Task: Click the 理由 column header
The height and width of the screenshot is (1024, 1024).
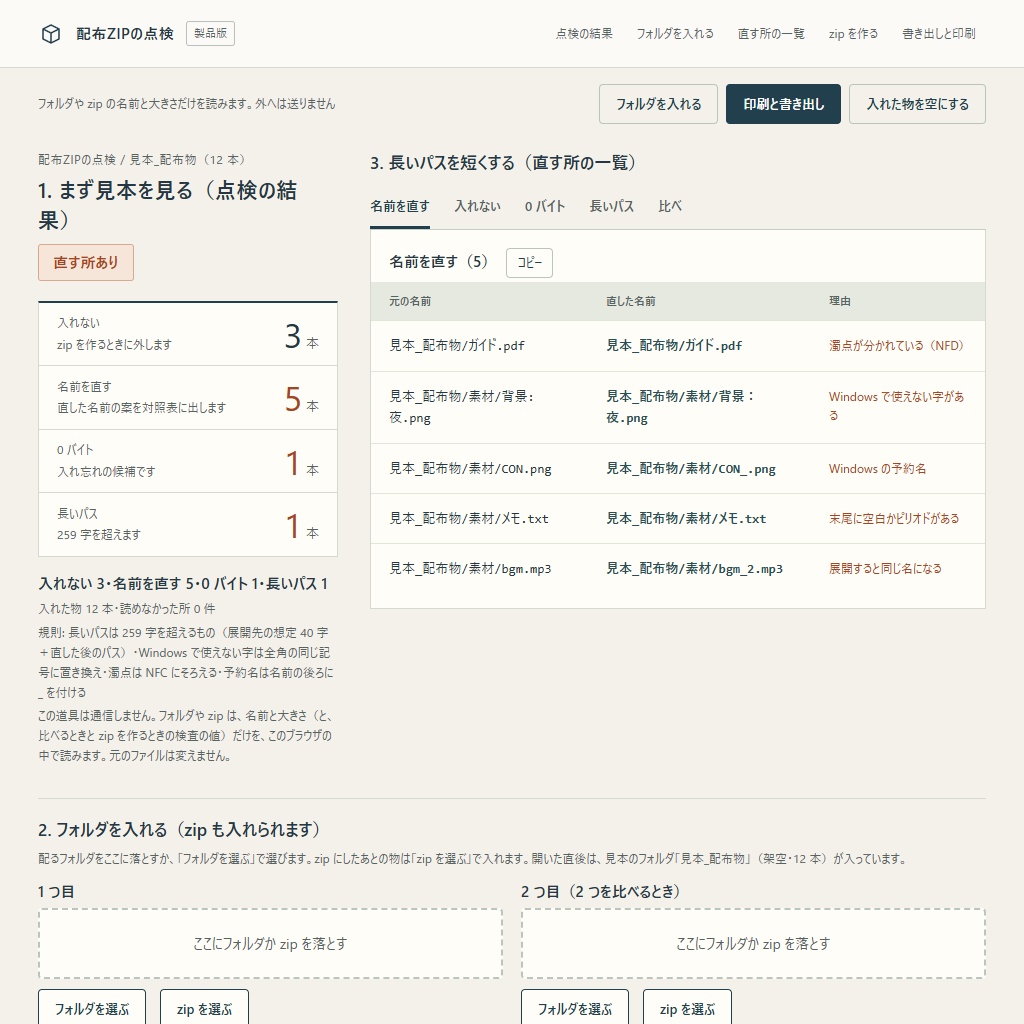Action: pyautogui.click(x=840, y=301)
